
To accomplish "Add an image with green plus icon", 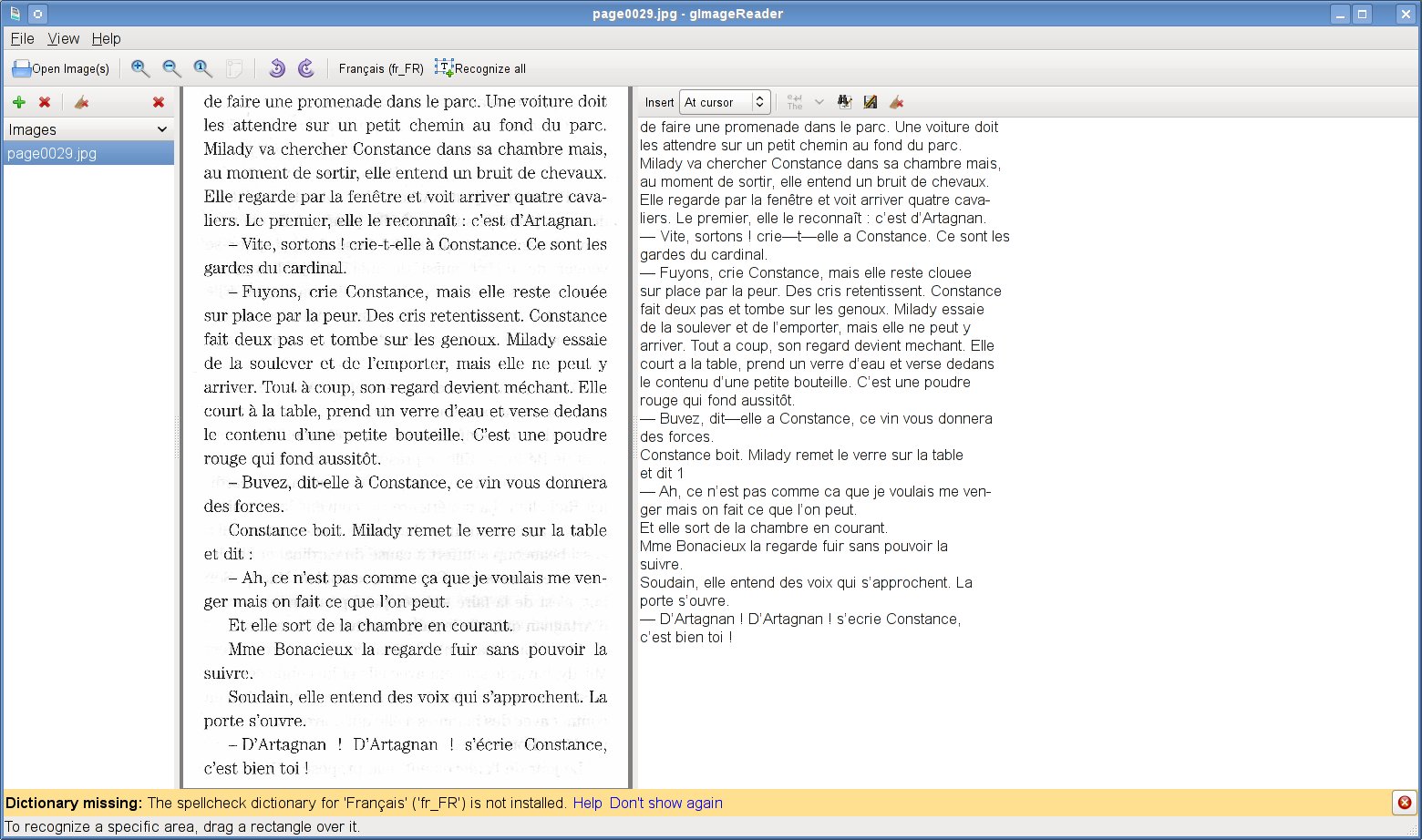I will coord(18,102).
